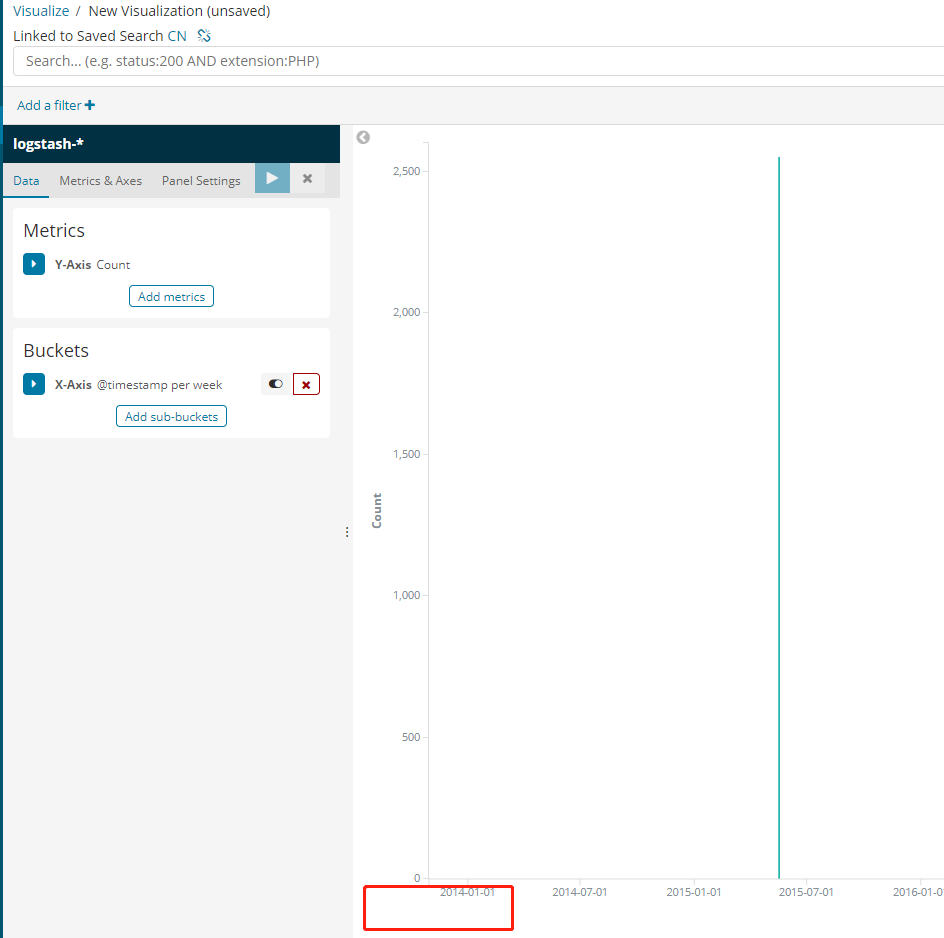Discard changes with the gray X button
This screenshot has height=938, width=944.
307,179
